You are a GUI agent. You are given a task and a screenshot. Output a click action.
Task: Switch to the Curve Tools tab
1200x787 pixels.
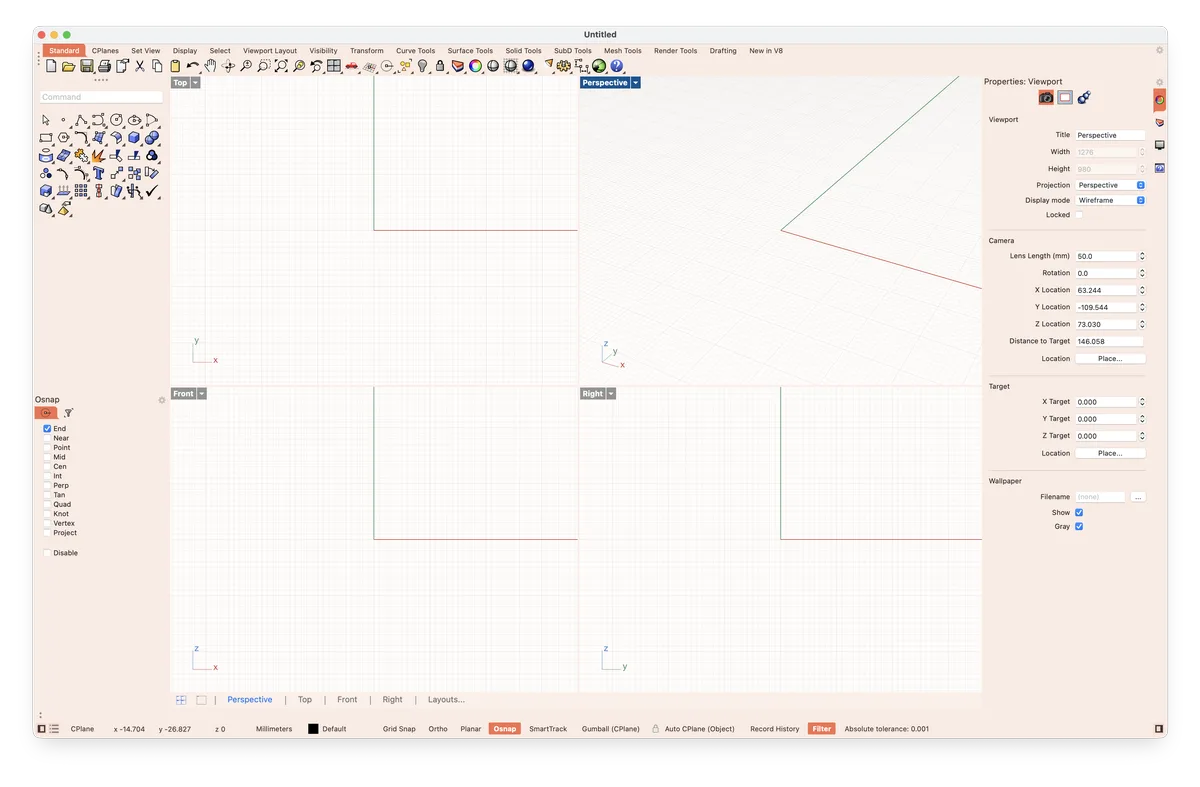click(x=415, y=51)
